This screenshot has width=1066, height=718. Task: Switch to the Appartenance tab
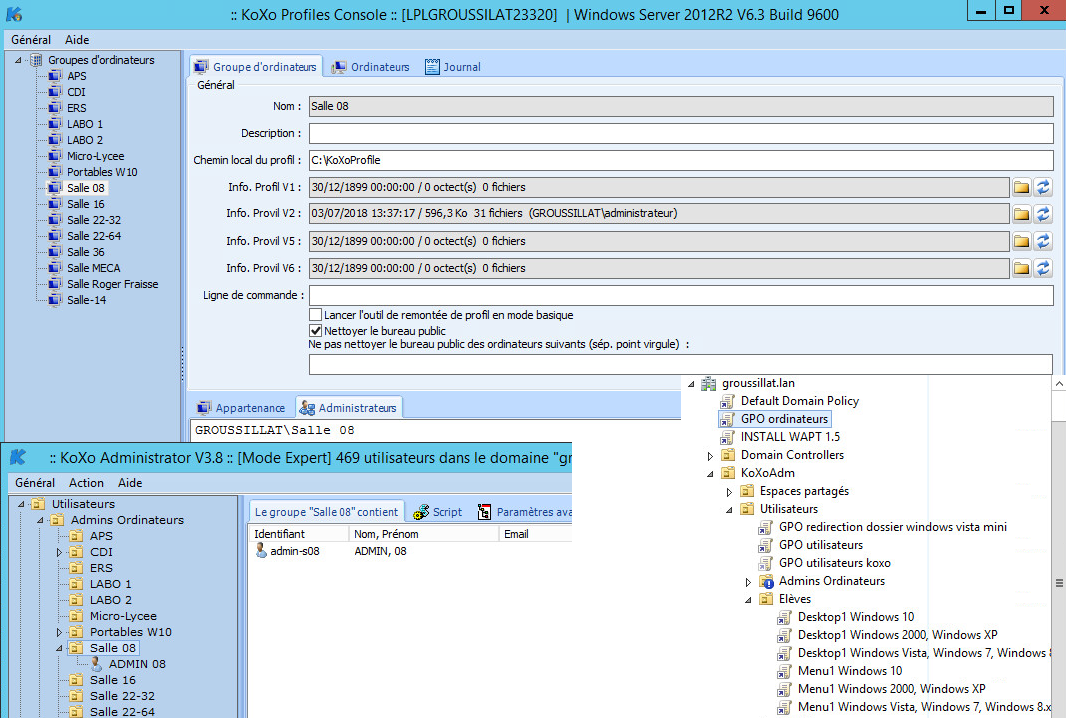(x=241, y=408)
